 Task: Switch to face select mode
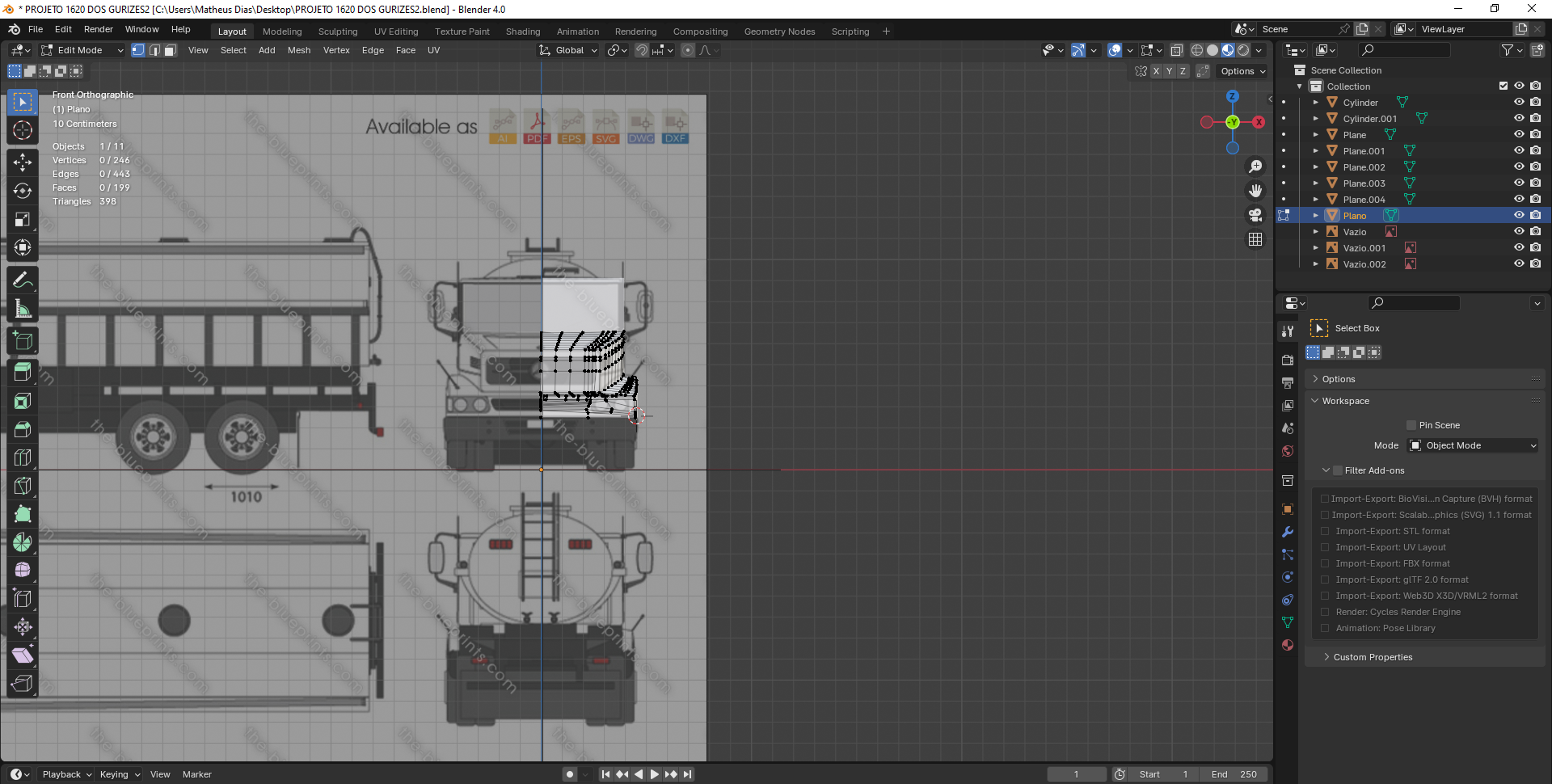pos(171,50)
